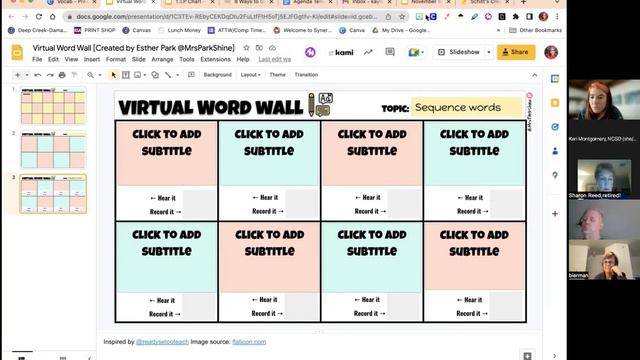640x360 pixels.
Task: Select the line tool
Action: [x=168, y=75]
